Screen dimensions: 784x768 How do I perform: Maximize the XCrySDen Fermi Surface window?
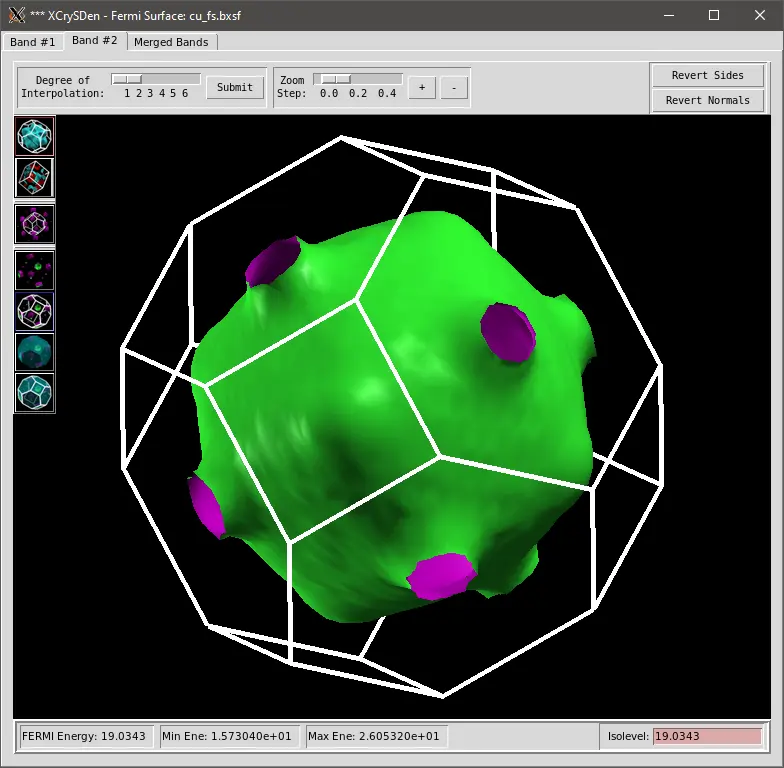click(714, 16)
